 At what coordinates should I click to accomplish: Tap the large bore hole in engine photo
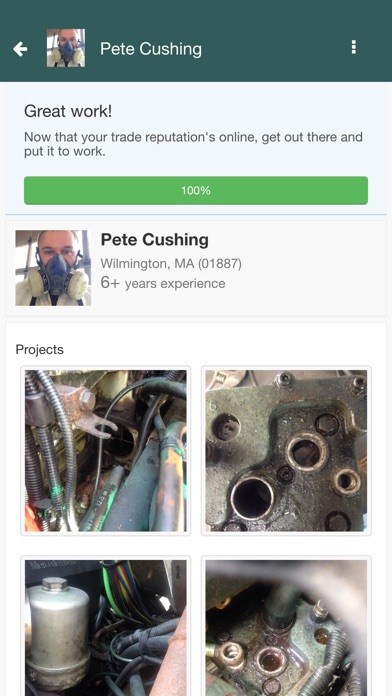[252, 498]
